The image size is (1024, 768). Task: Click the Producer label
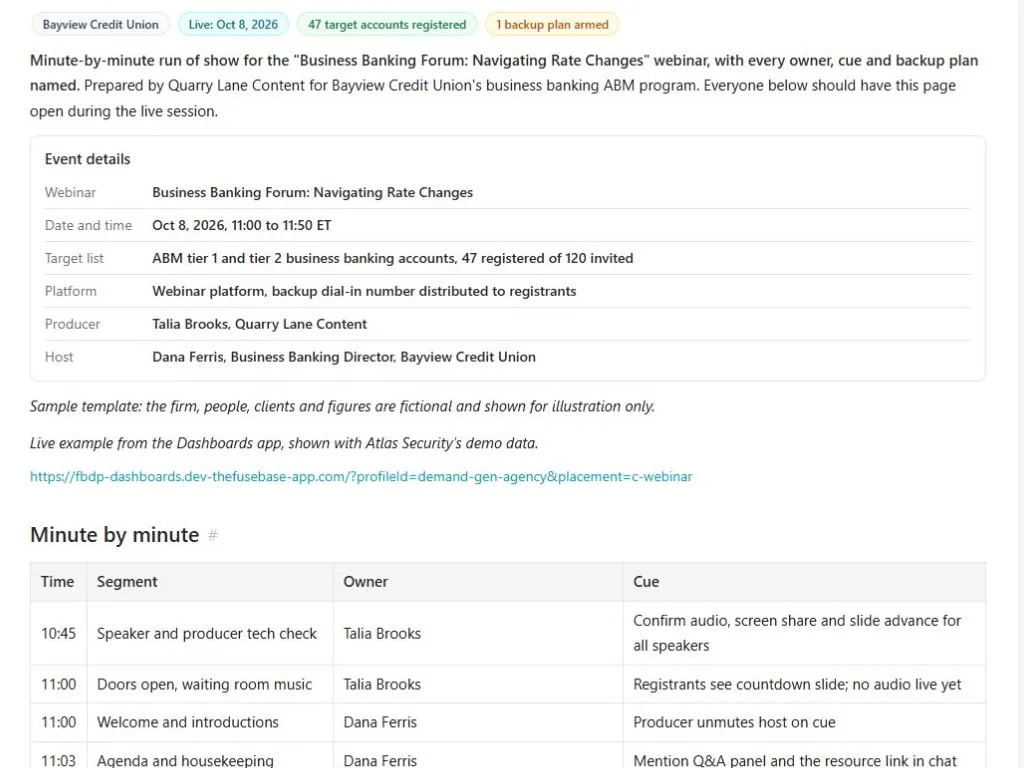(x=72, y=324)
